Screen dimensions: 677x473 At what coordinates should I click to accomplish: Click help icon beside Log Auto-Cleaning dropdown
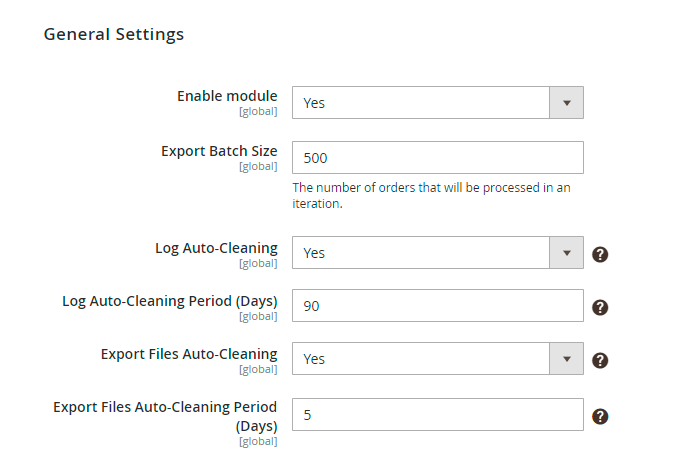click(x=600, y=254)
